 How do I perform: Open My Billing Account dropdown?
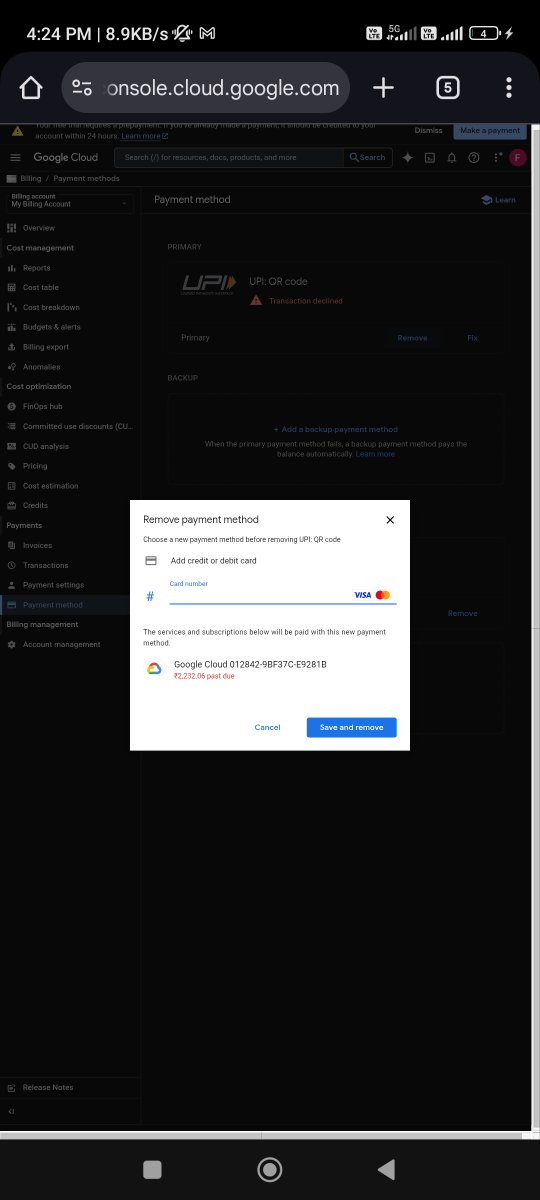(69, 201)
